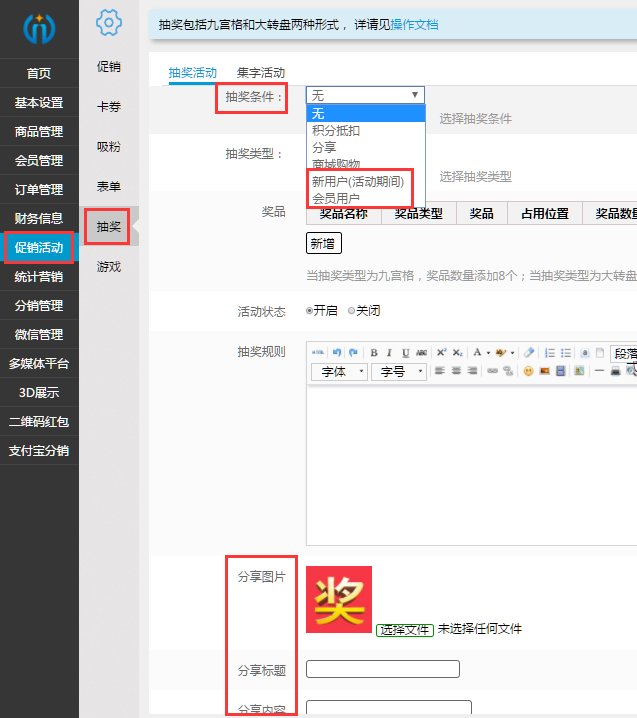Click the print icon in editor
The image size is (637, 718).
[x=615, y=371]
